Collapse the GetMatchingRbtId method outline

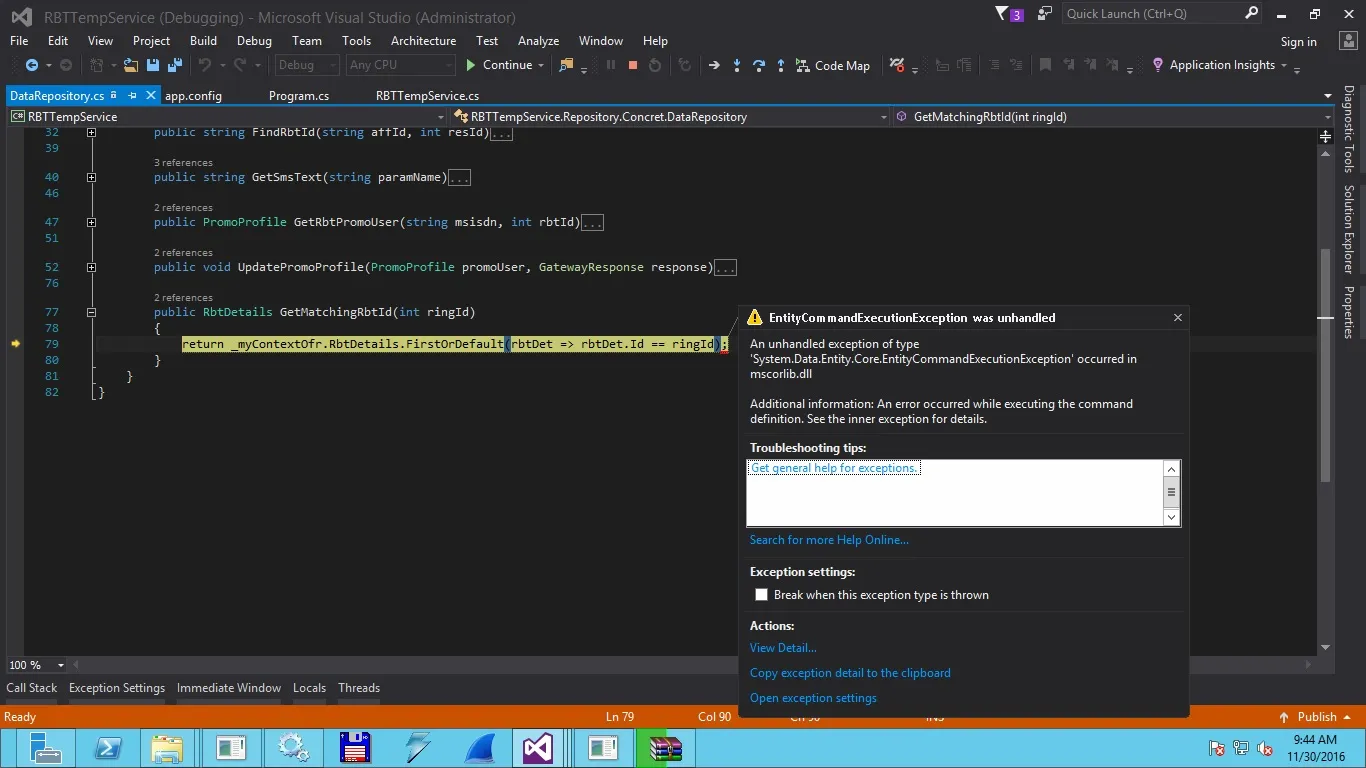91,312
